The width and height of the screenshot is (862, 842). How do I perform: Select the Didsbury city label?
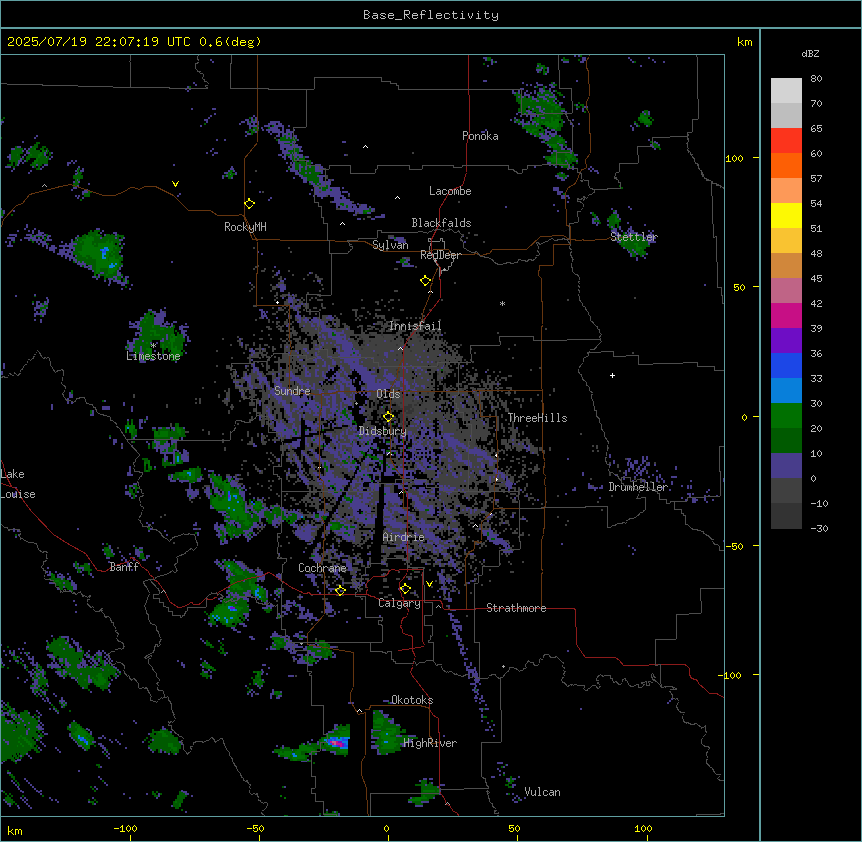click(383, 431)
